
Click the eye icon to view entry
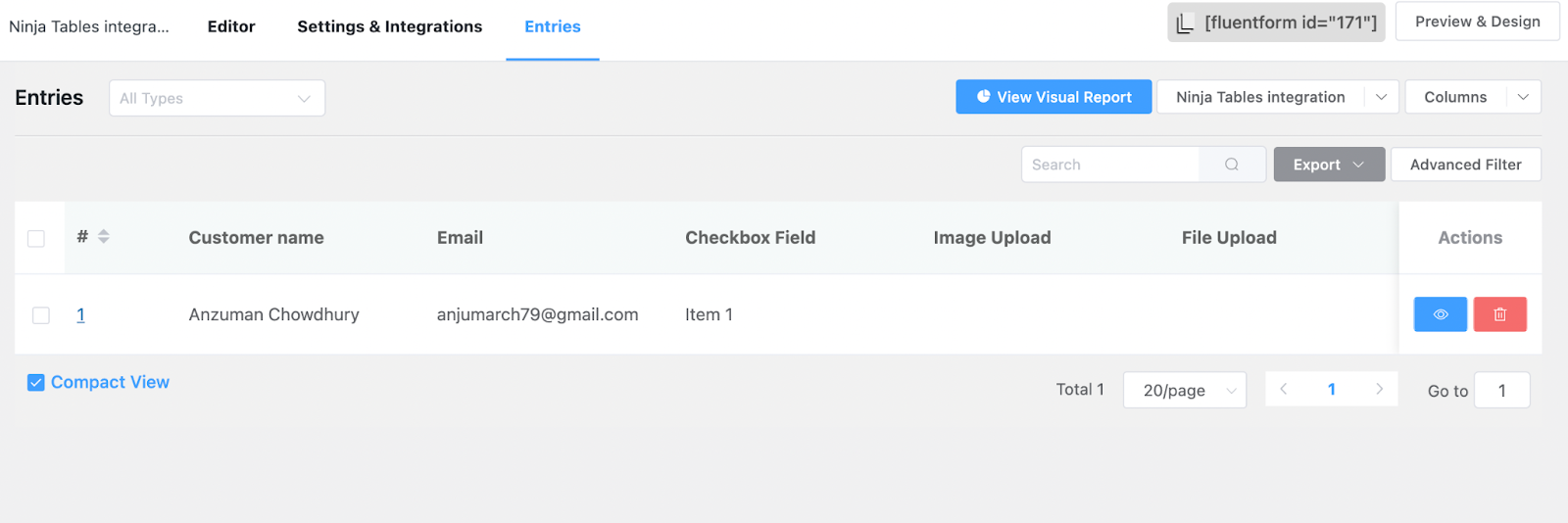1440,314
